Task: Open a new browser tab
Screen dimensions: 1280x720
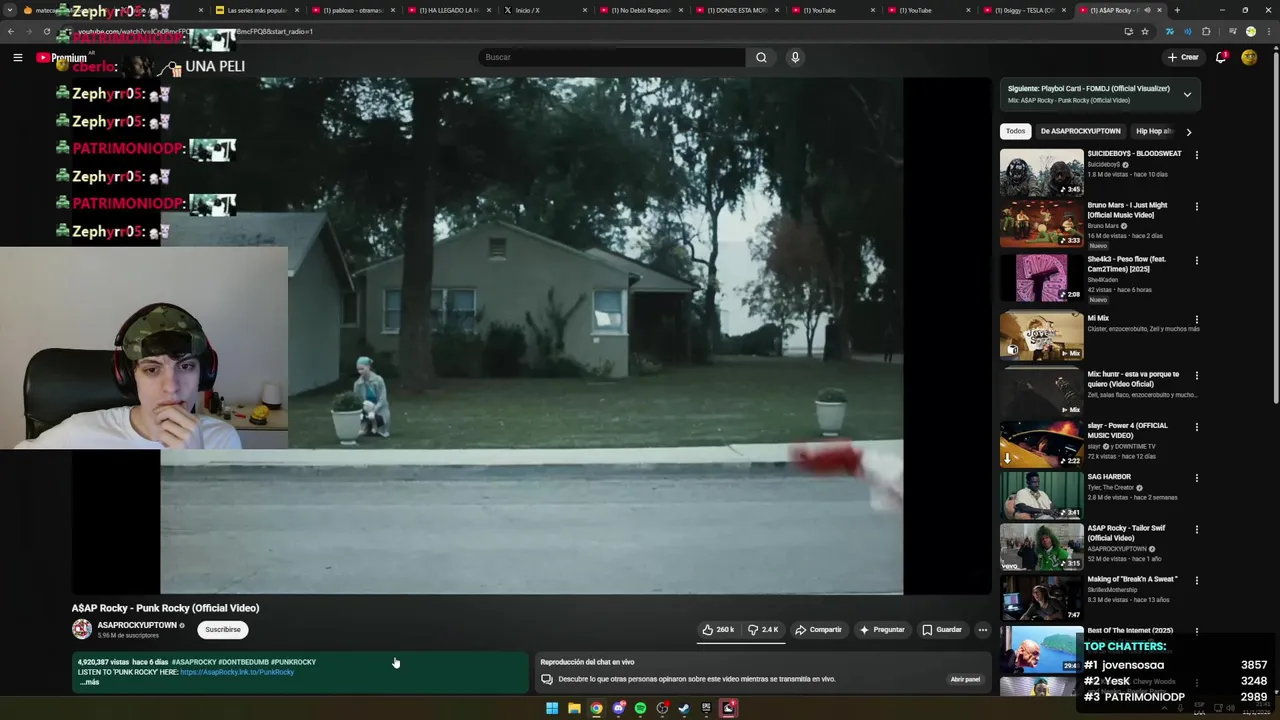Action: tap(1177, 10)
